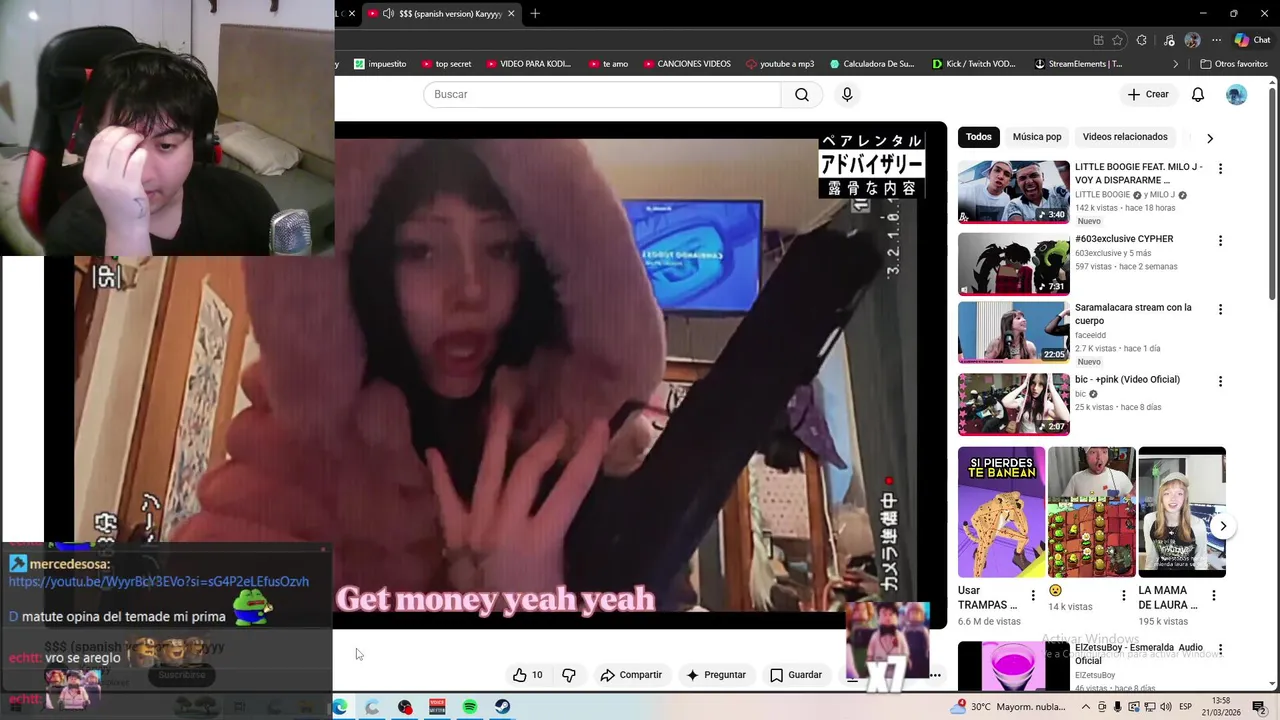Open YouTube notifications bell
The width and height of the screenshot is (1280, 720).
(x=1197, y=94)
